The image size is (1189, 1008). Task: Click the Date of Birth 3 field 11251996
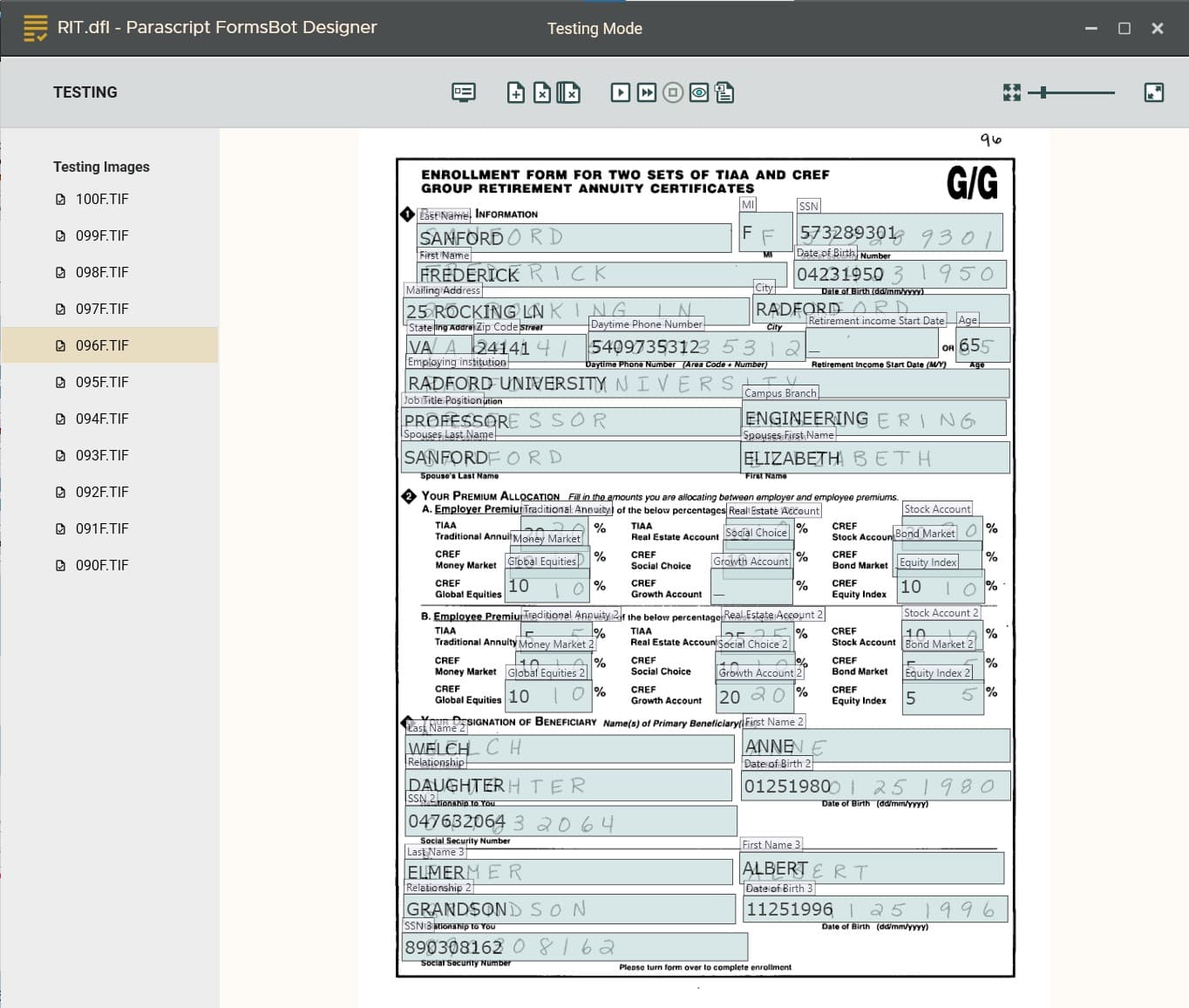coord(876,909)
